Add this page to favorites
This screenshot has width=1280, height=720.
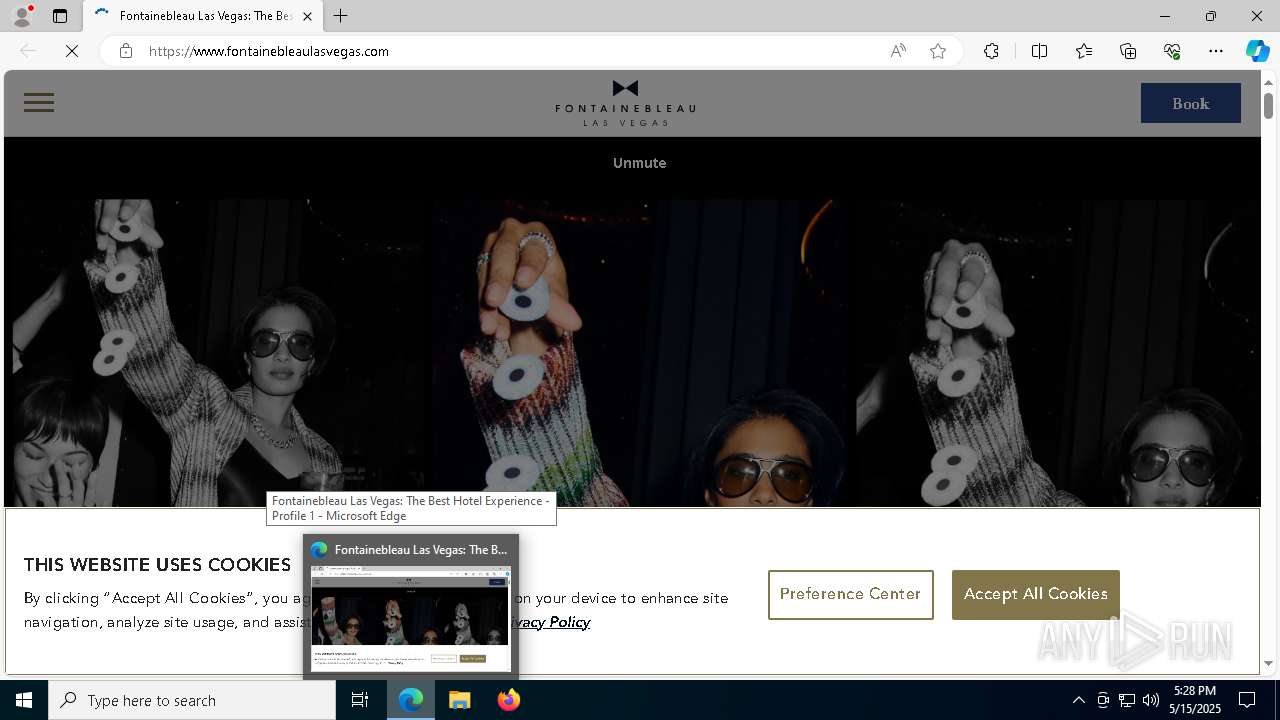938,51
